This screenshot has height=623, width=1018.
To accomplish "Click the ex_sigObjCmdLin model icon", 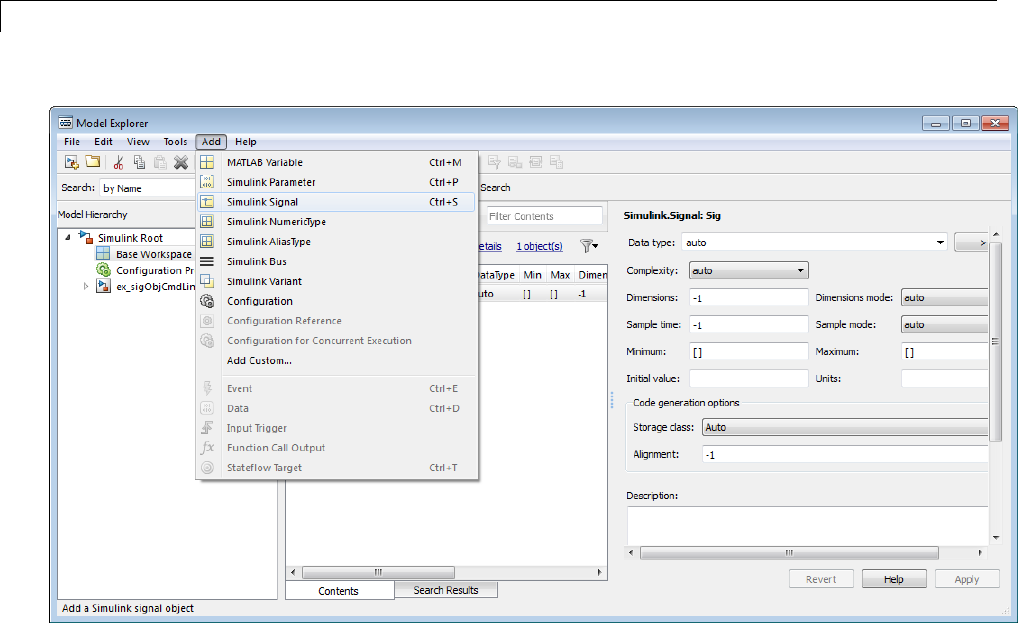I will pyautogui.click(x=103, y=286).
